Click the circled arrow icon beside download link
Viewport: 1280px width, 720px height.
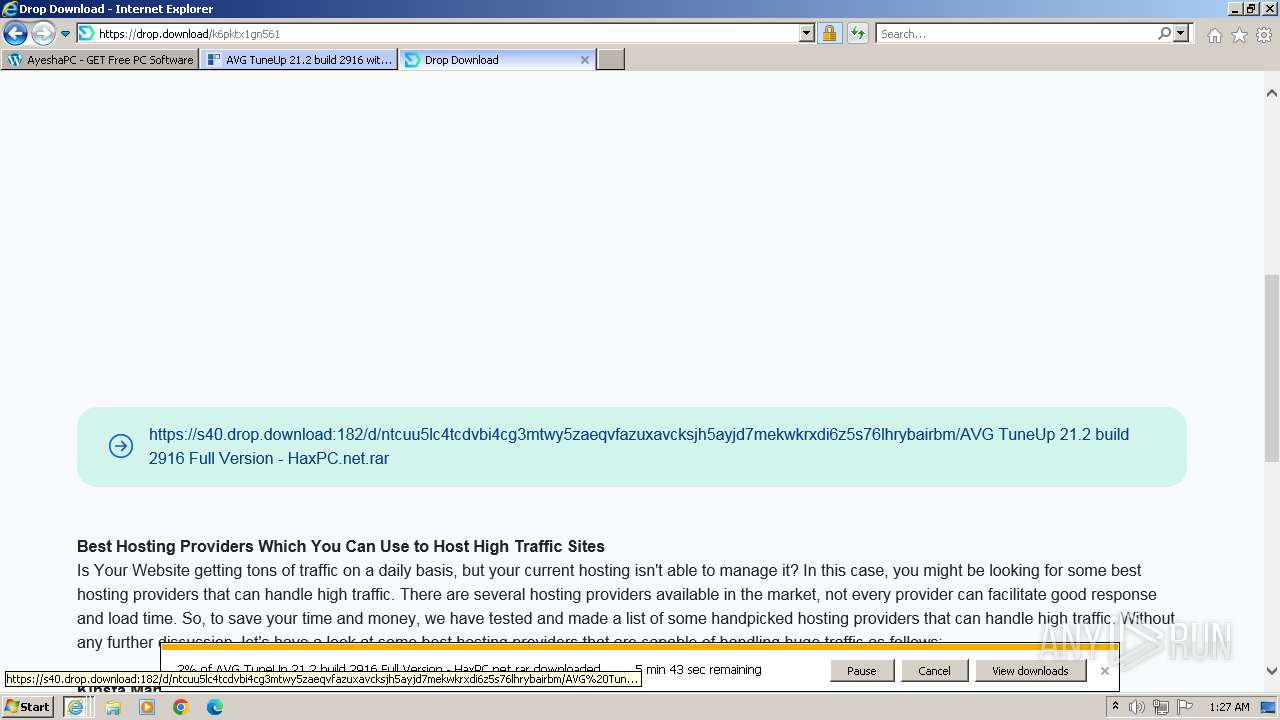point(121,446)
